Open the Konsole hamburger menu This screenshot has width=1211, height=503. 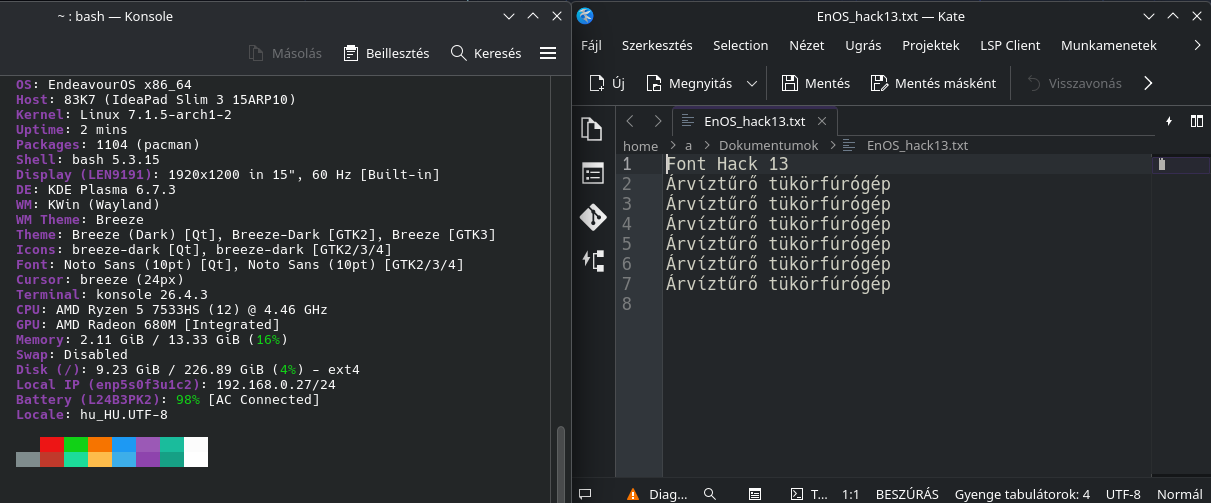click(548, 53)
